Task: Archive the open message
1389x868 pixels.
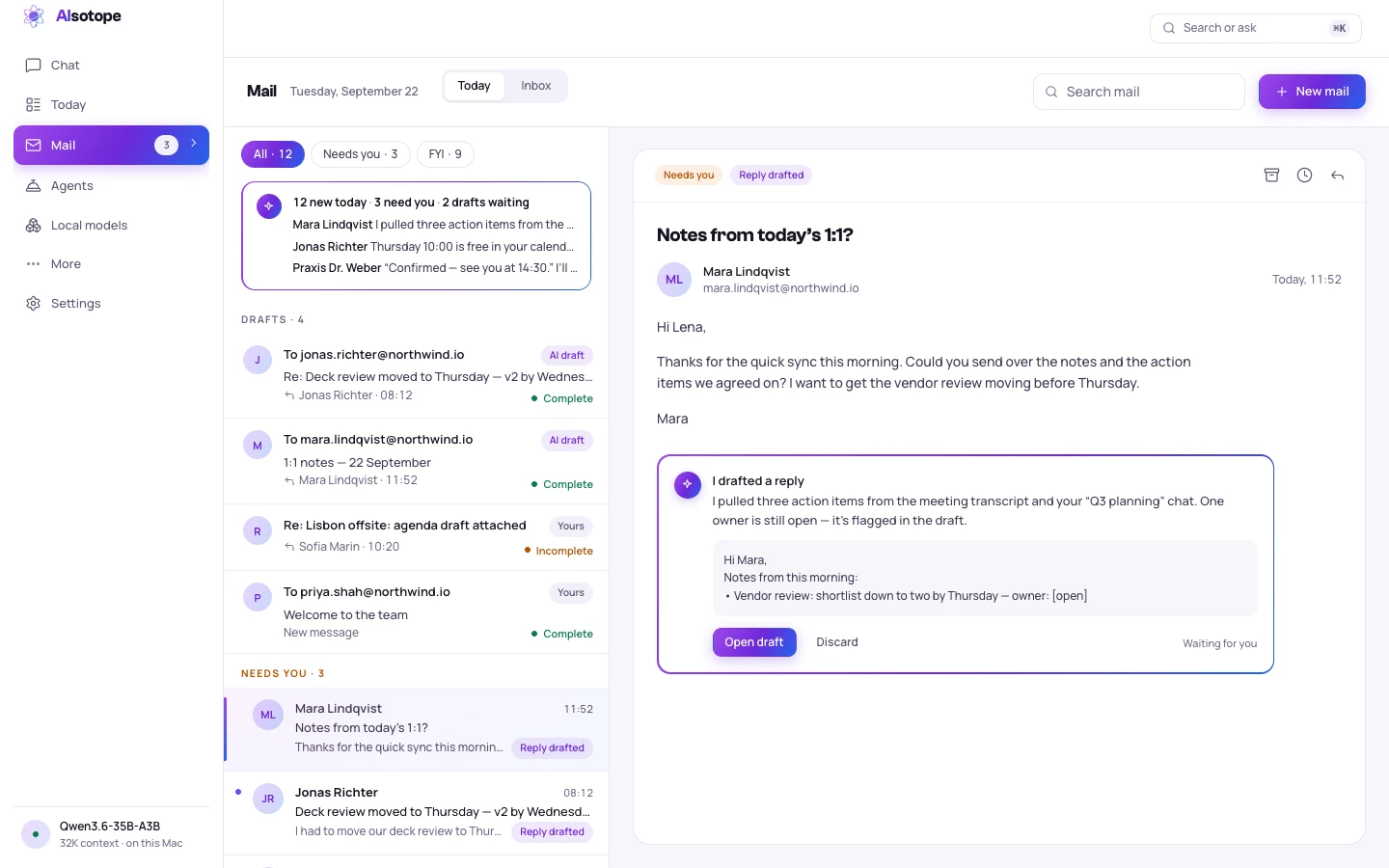Action: (1271, 176)
